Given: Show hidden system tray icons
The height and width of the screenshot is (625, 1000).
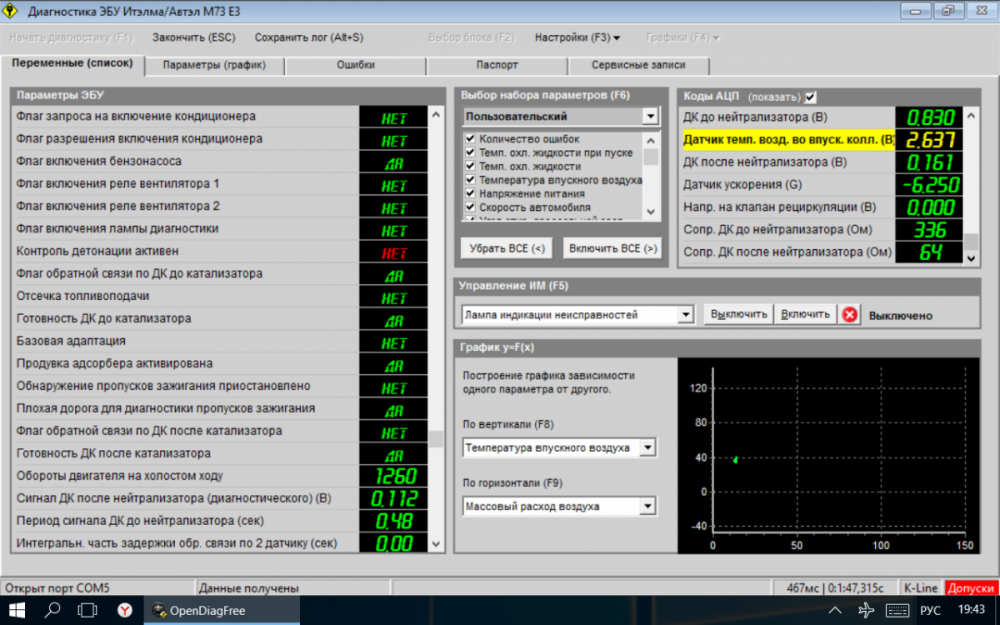Looking at the screenshot, I should click(x=836, y=610).
